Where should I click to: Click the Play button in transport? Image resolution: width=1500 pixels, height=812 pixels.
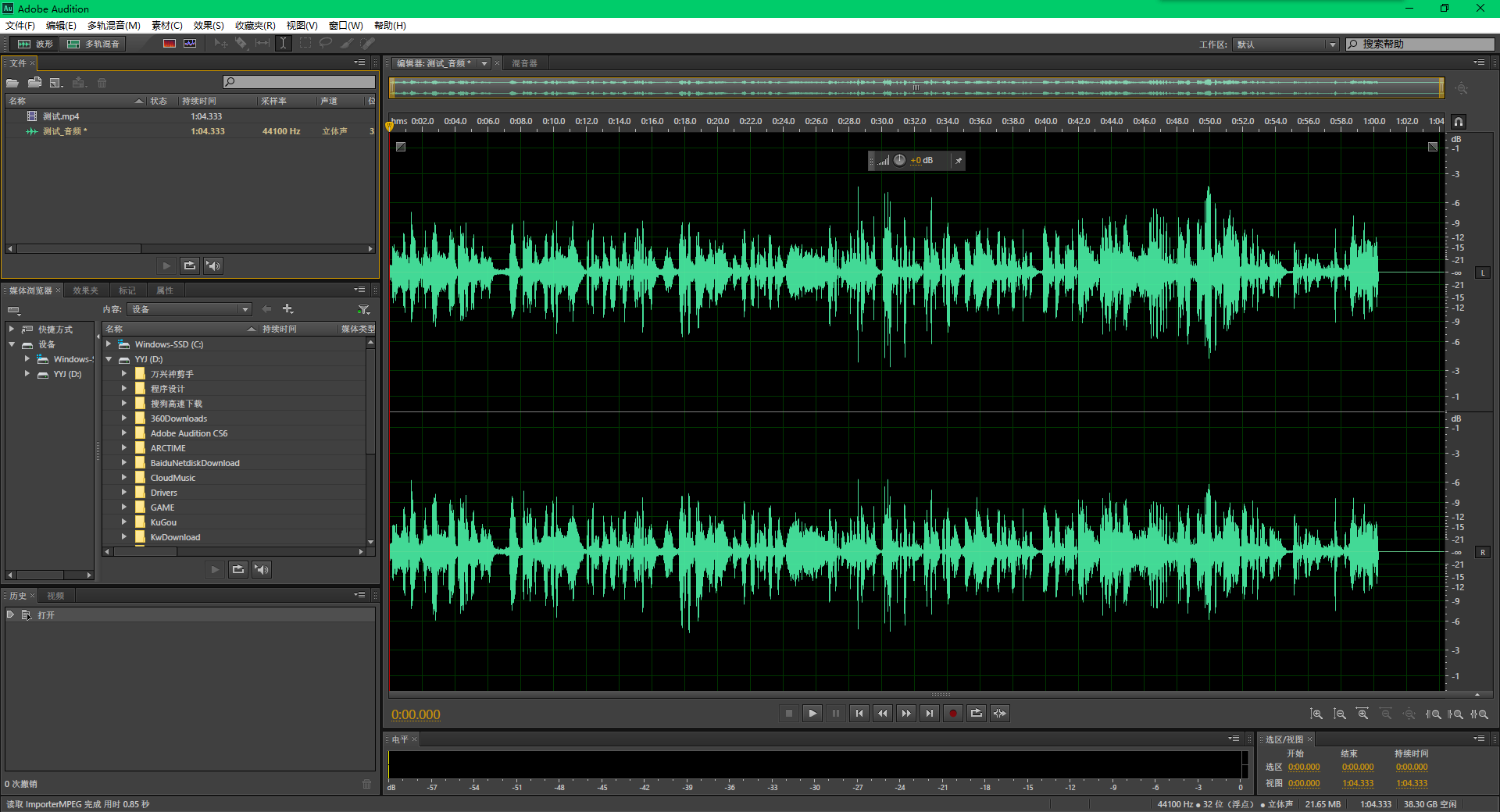[812, 713]
